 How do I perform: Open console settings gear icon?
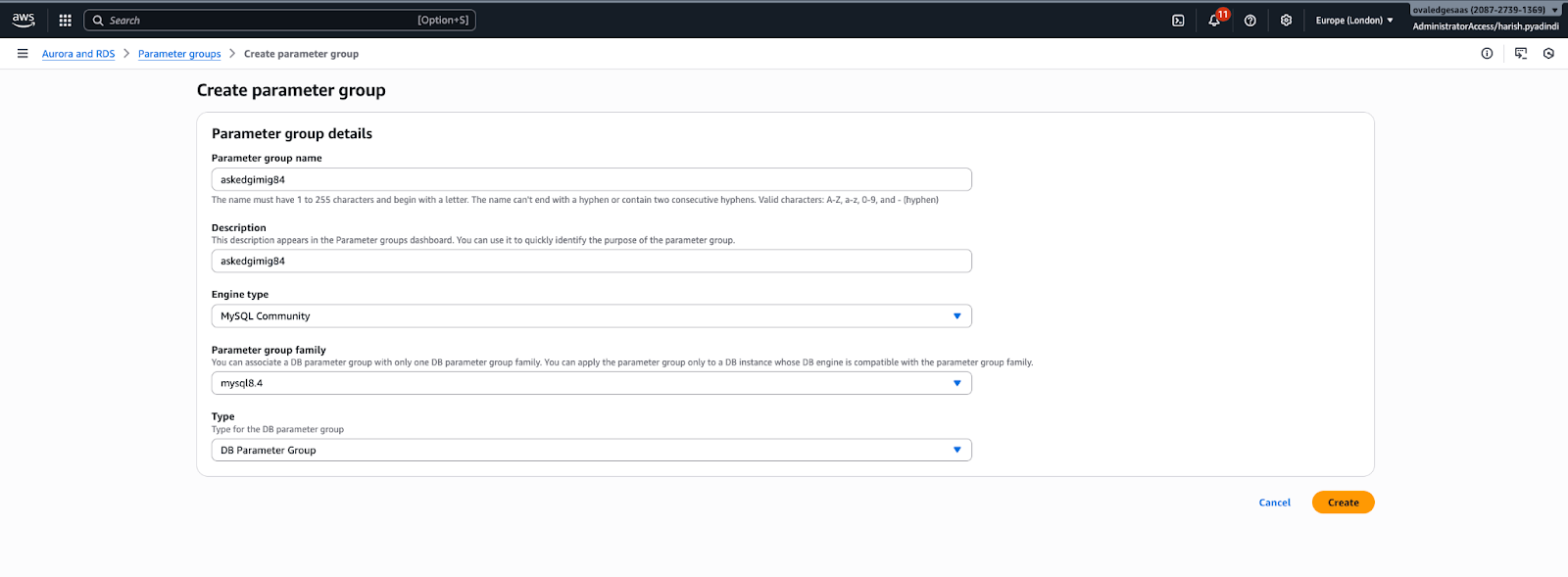pos(1286,20)
